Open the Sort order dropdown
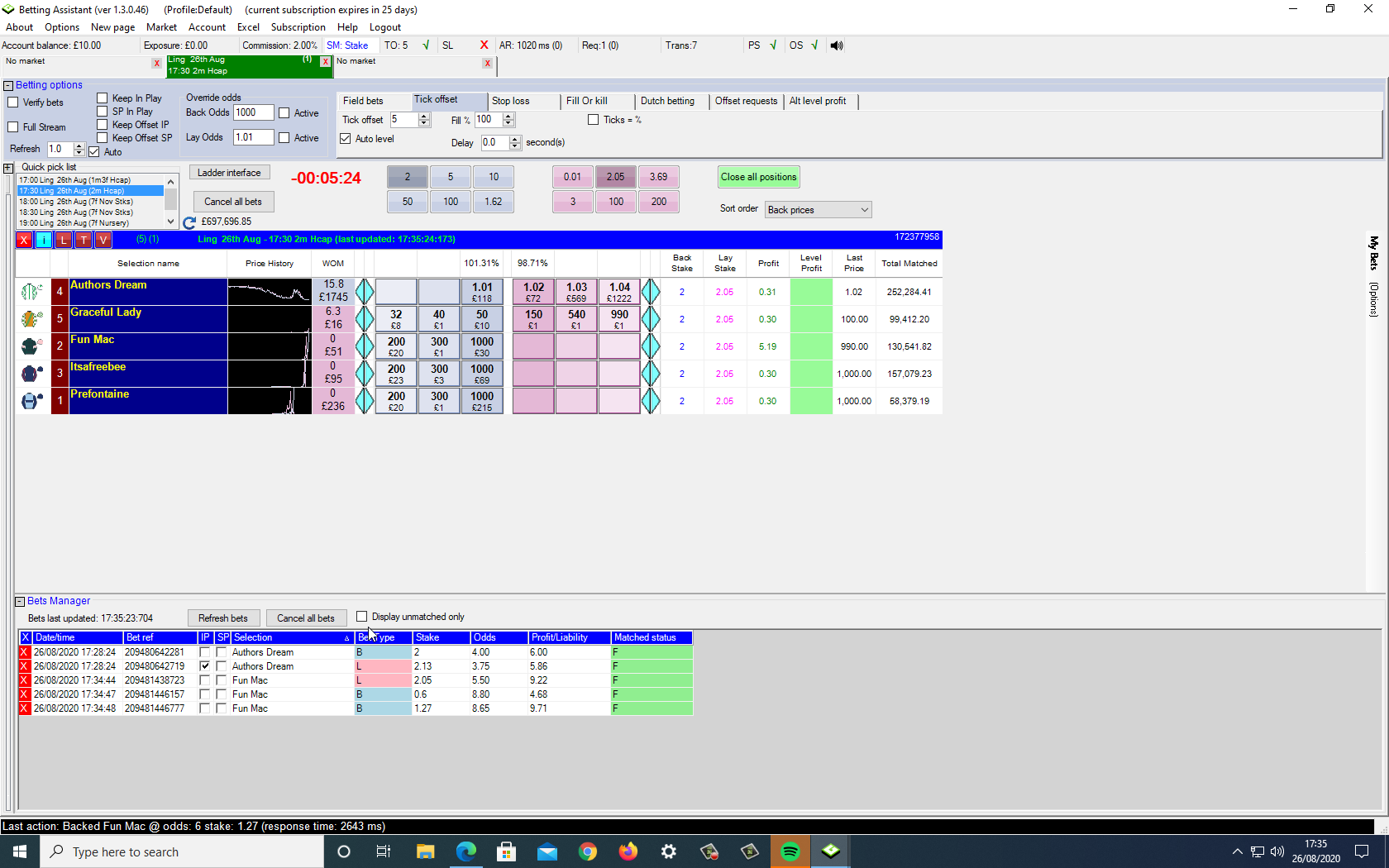This screenshot has width=1389, height=868. click(818, 210)
